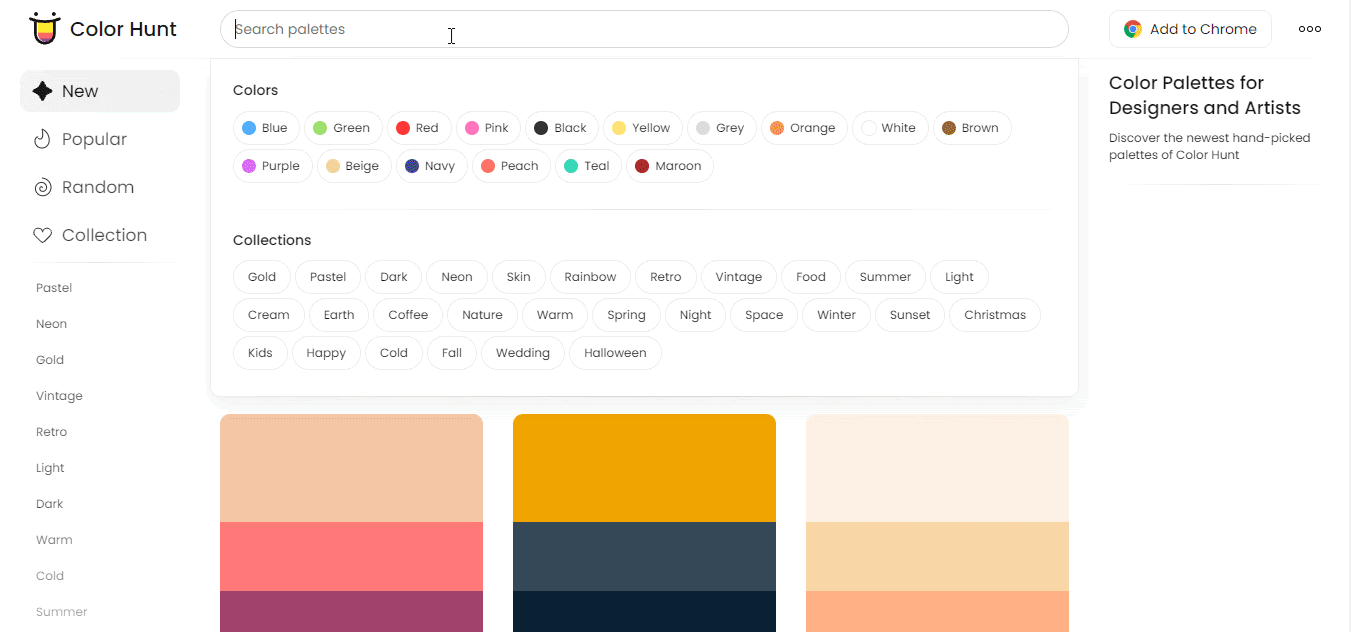1351x632 pixels.
Task: Pick the Maroon color tag
Action: coord(670,166)
